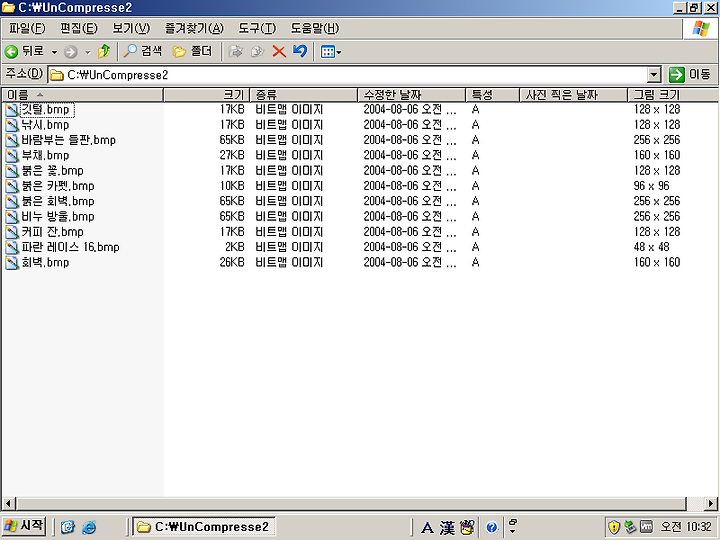Select the 부채.bmp file icon
The width and height of the screenshot is (720, 540).
[12, 155]
